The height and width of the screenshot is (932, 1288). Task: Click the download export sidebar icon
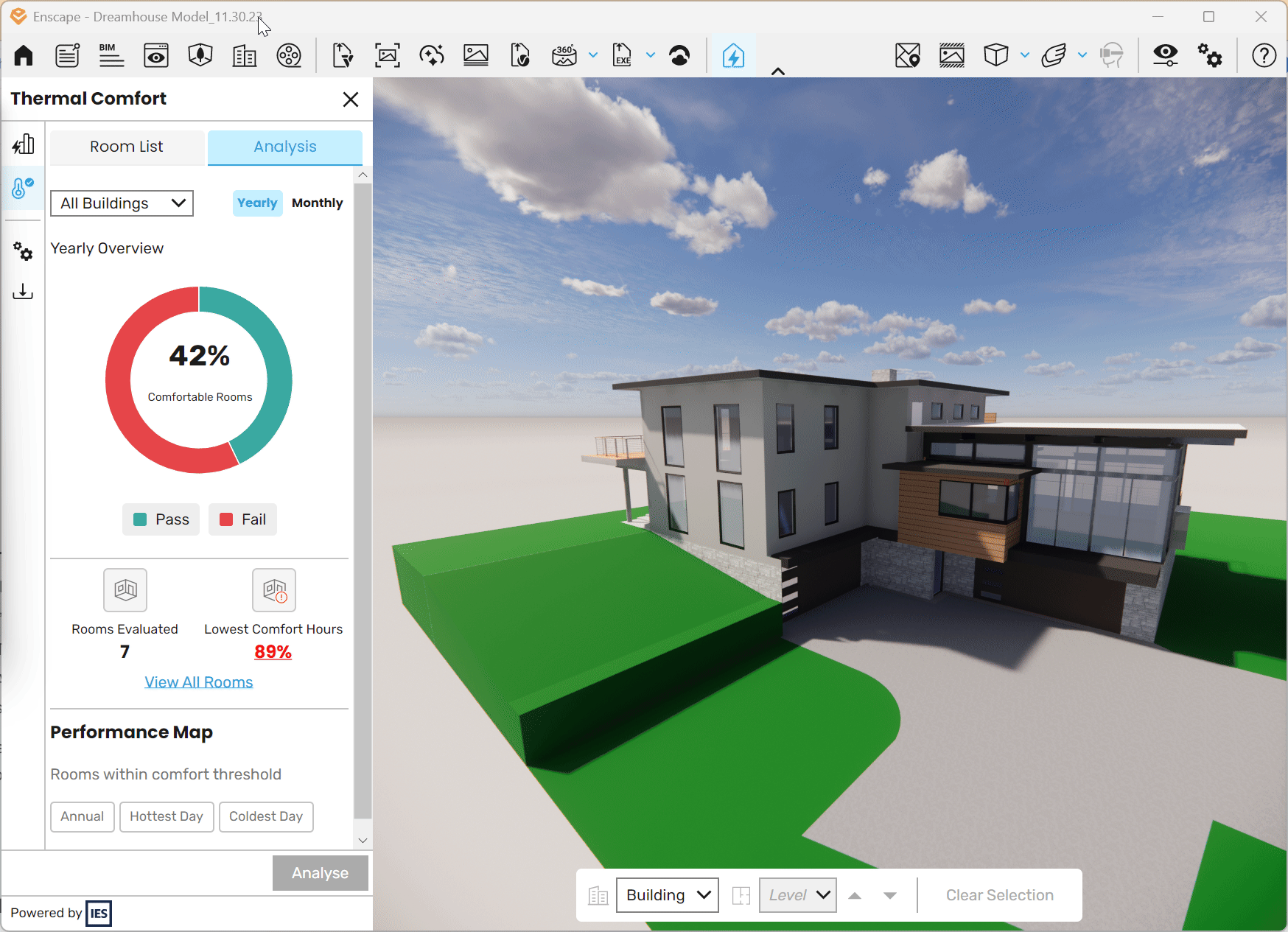tap(24, 292)
